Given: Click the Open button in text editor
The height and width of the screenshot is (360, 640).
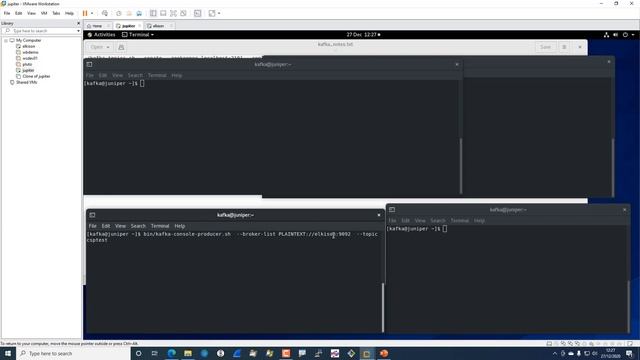Looking at the screenshot, I should click(x=97, y=47).
